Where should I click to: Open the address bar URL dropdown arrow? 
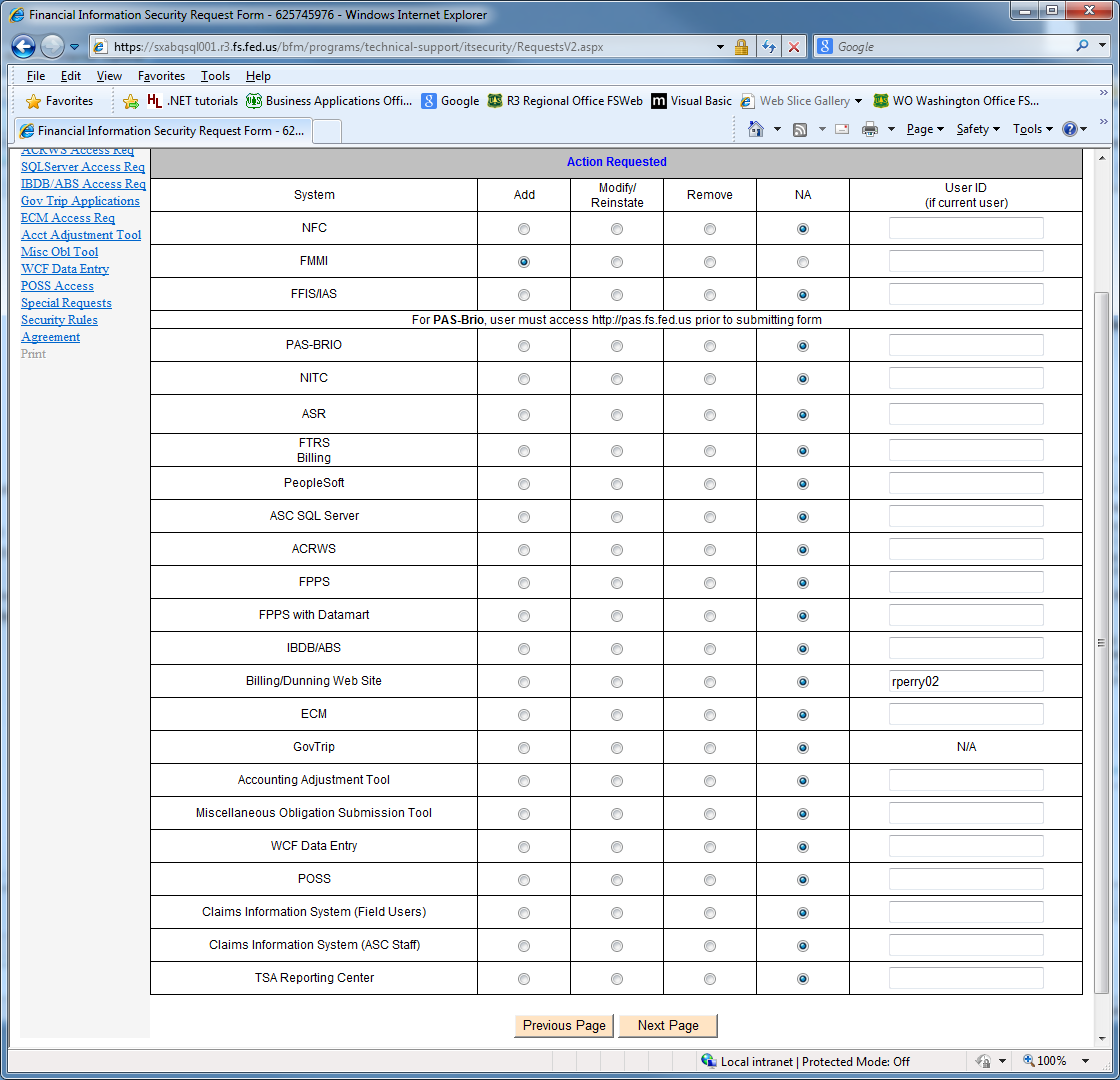[720, 47]
